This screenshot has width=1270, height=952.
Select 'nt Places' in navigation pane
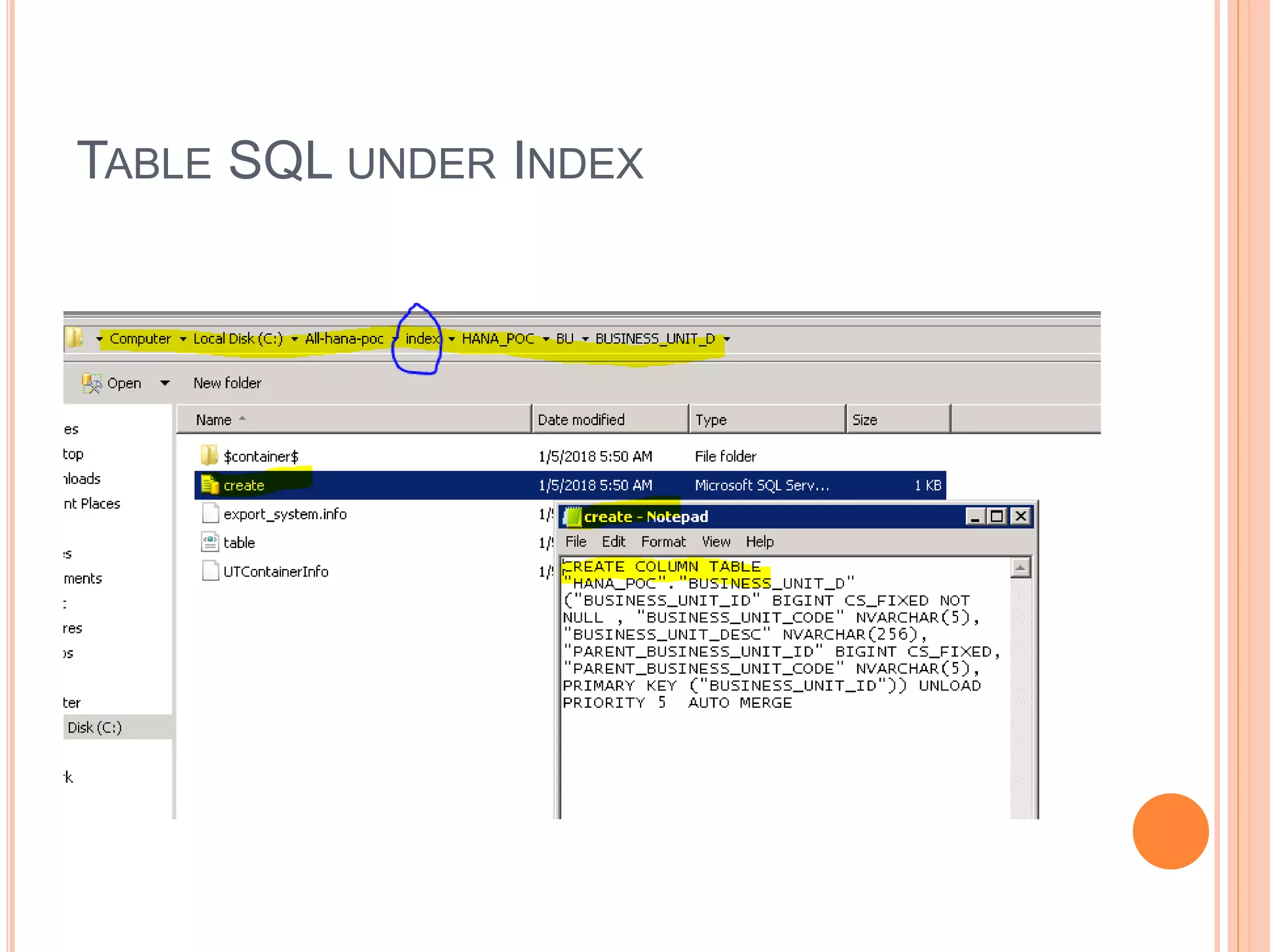(92, 503)
